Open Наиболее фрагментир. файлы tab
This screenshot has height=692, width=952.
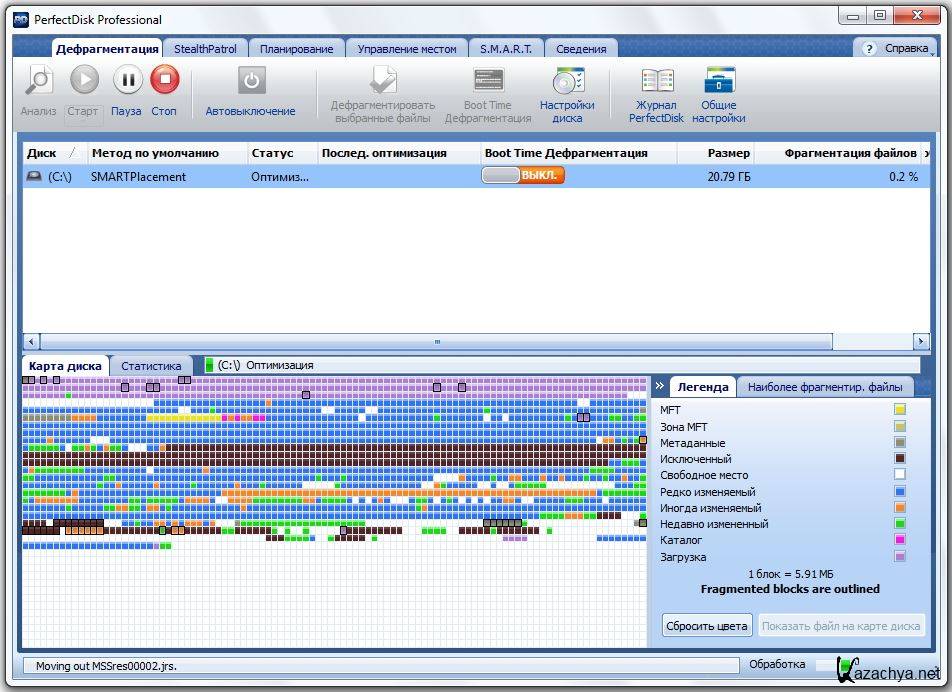[x=824, y=387]
